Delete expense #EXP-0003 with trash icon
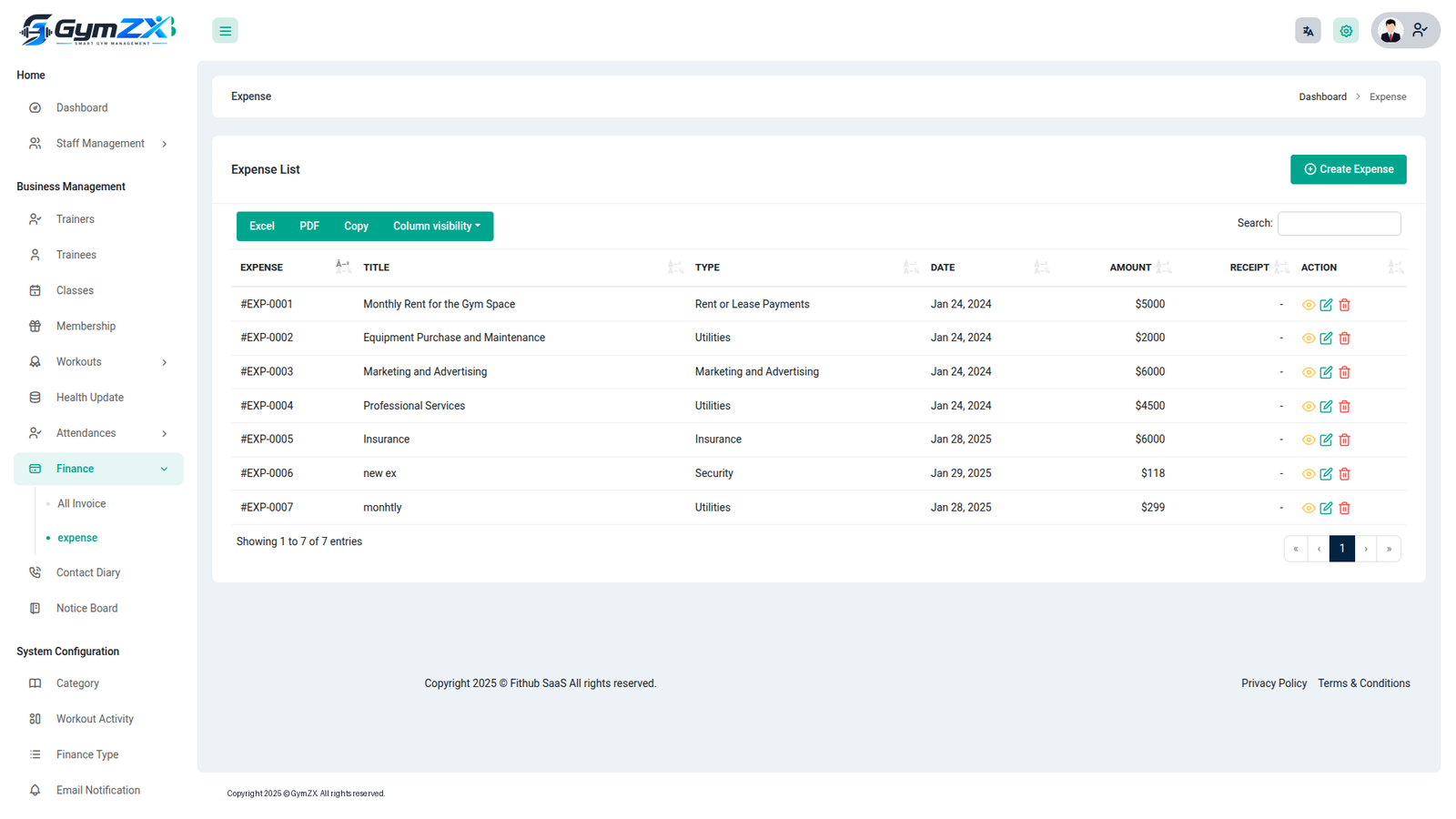Viewport: 1456px width, 819px height. [x=1344, y=372]
